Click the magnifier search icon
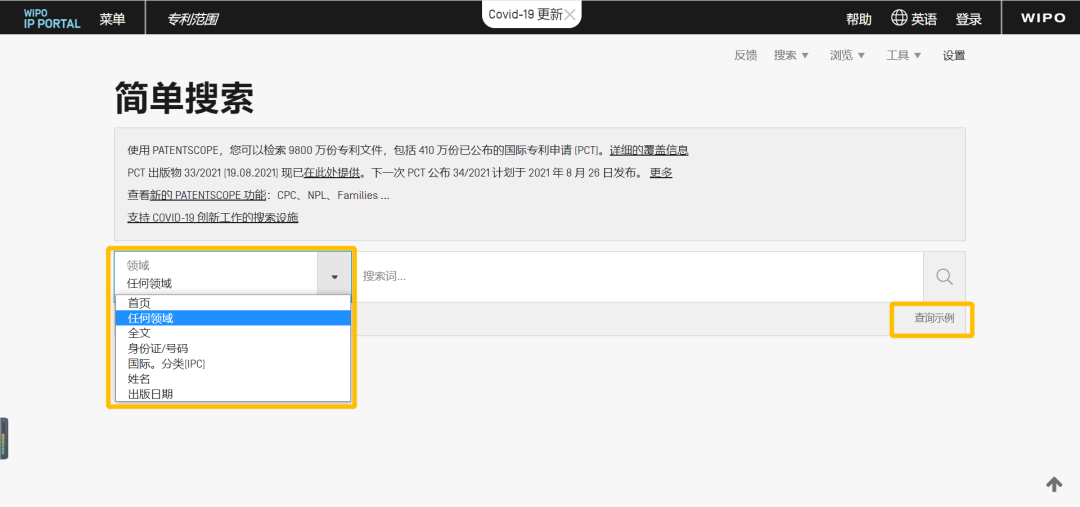The width and height of the screenshot is (1080, 507). pyautogui.click(x=944, y=276)
